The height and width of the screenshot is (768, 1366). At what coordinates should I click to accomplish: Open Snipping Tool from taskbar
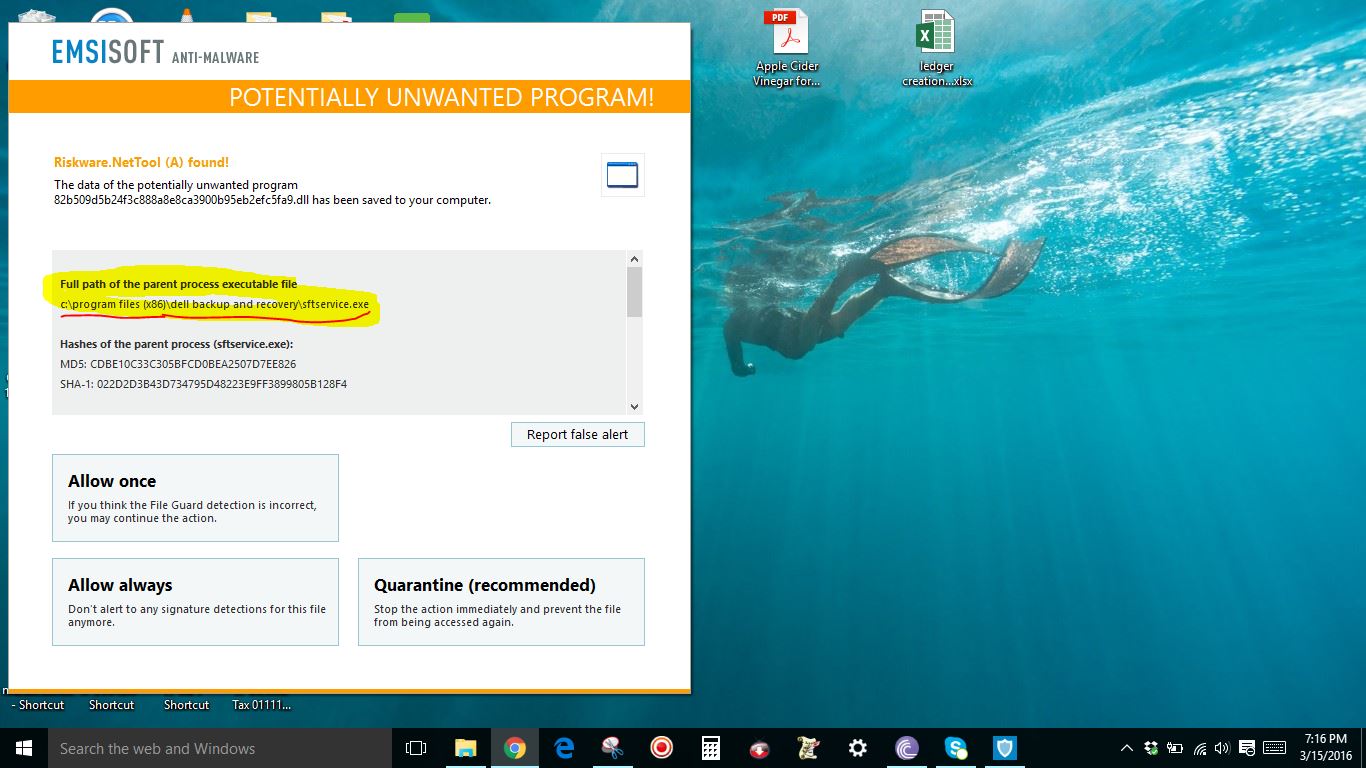click(613, 748)
